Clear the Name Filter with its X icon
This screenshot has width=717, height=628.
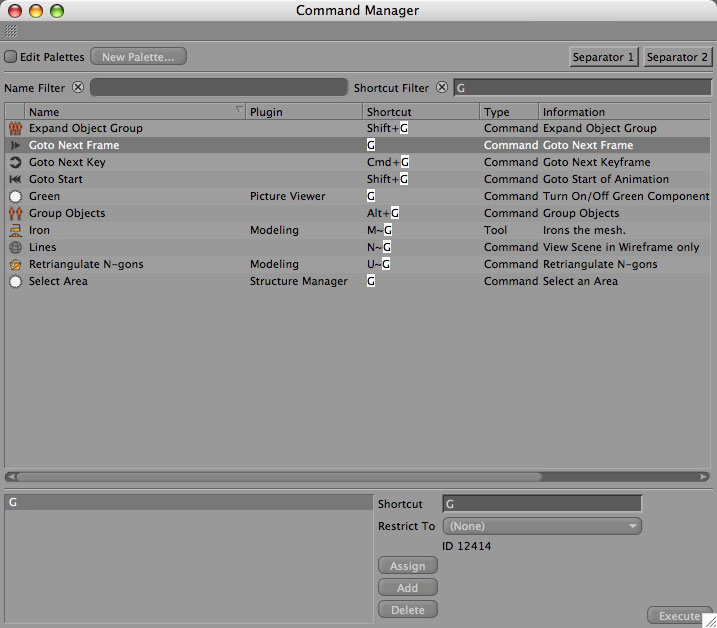[x=78, y=88]
